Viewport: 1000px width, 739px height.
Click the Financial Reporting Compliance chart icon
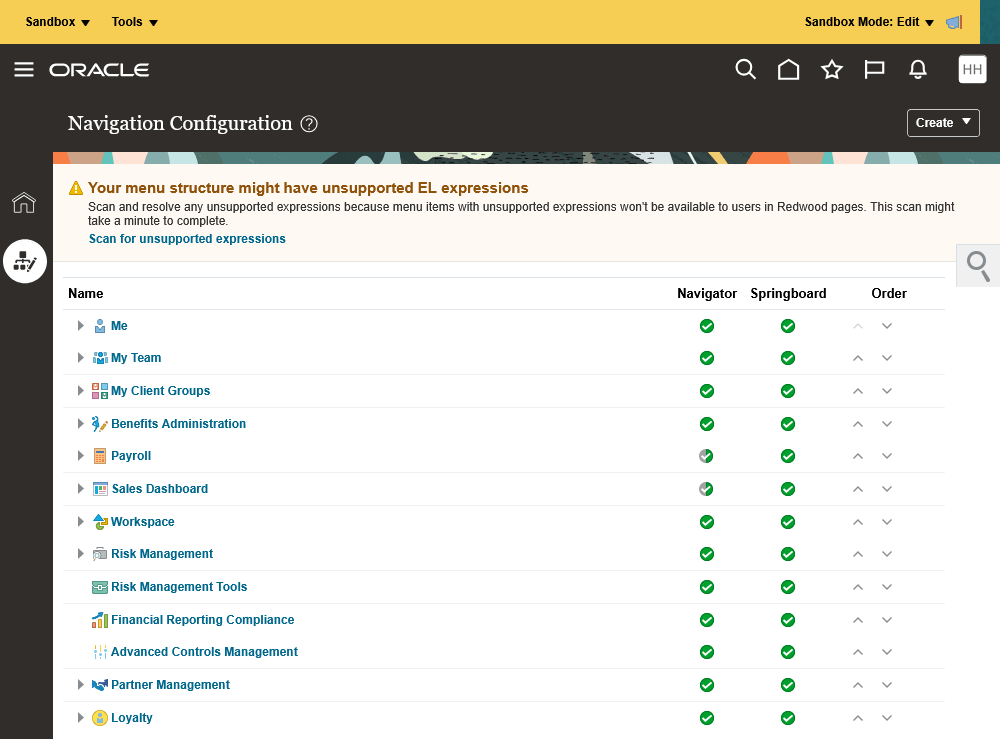(x=99, y=620)
